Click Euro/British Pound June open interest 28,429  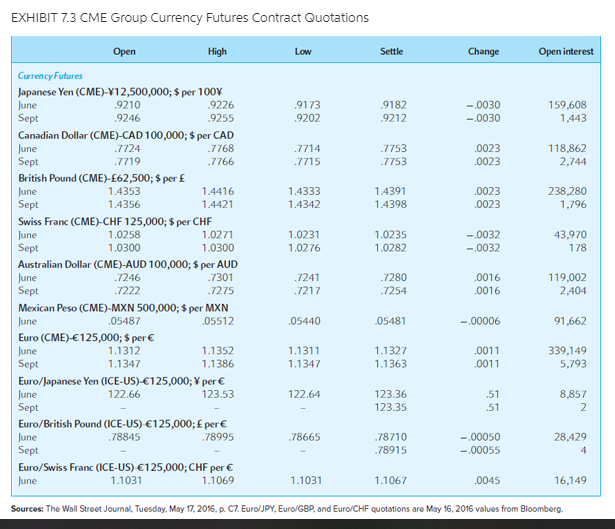tap(570, 437)
